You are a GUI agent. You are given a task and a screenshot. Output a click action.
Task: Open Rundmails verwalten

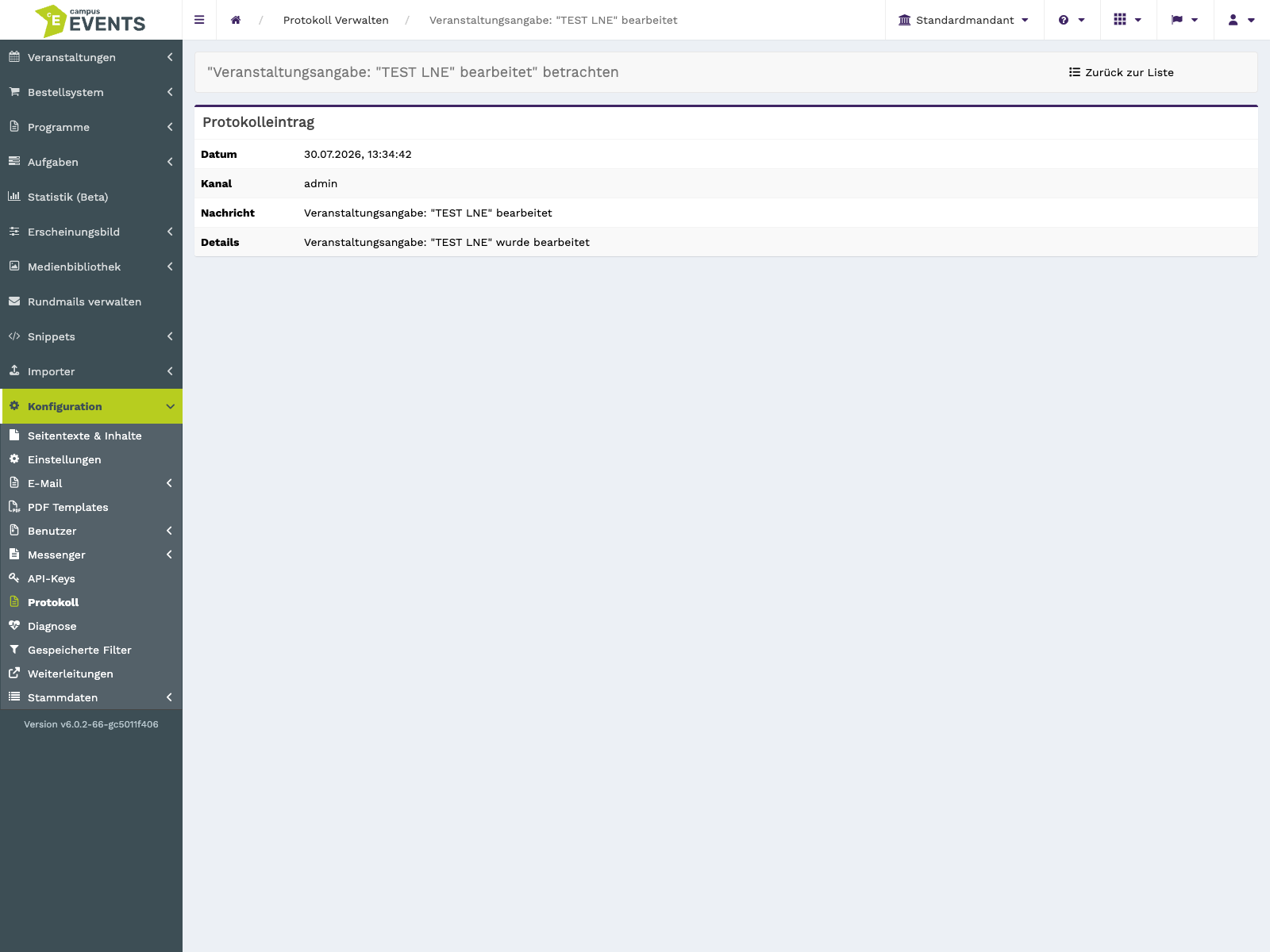[x=91, y=301]
